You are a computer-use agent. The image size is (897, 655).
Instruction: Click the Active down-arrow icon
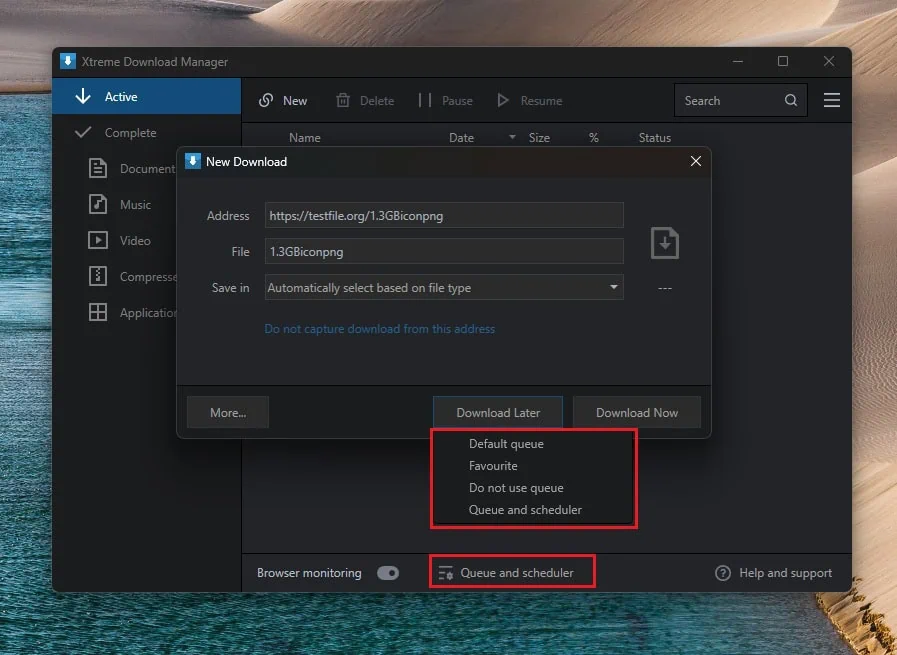[83, 96]
